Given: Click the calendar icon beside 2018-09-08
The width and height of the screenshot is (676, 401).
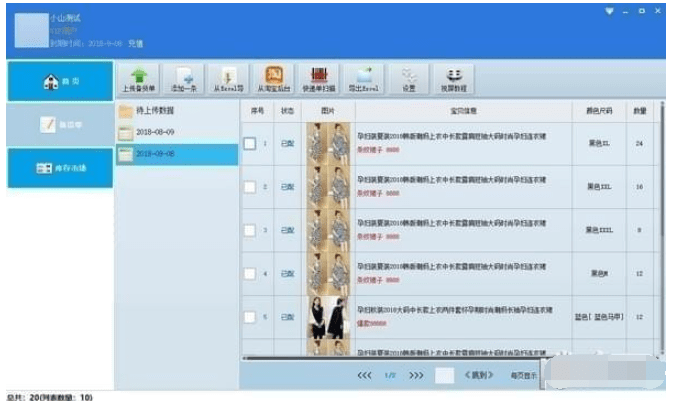Looking at the screenshot, I should tap(125, 154).
